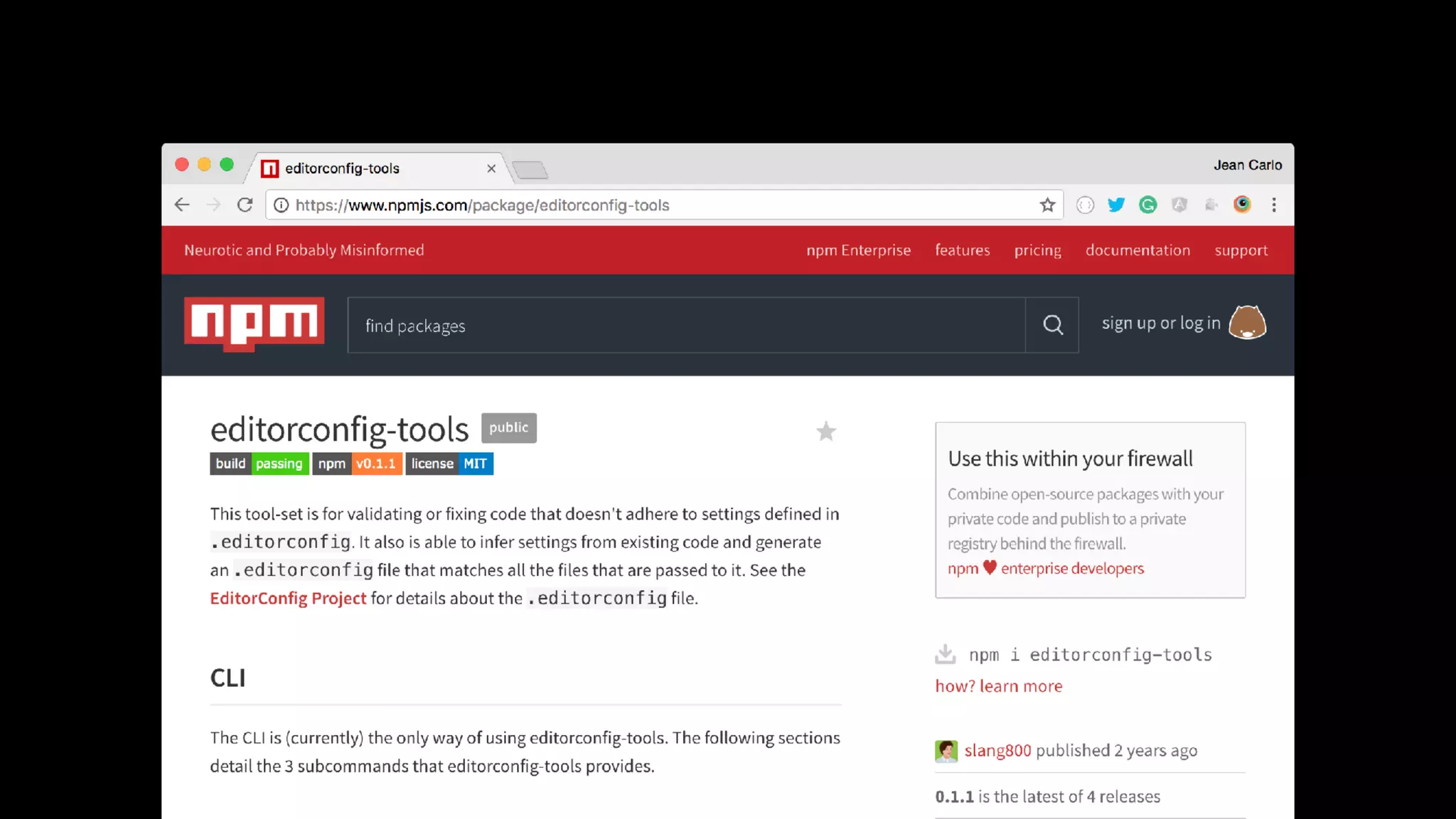Open a new tab button
1456x819 pixels.
pos(530,170)
